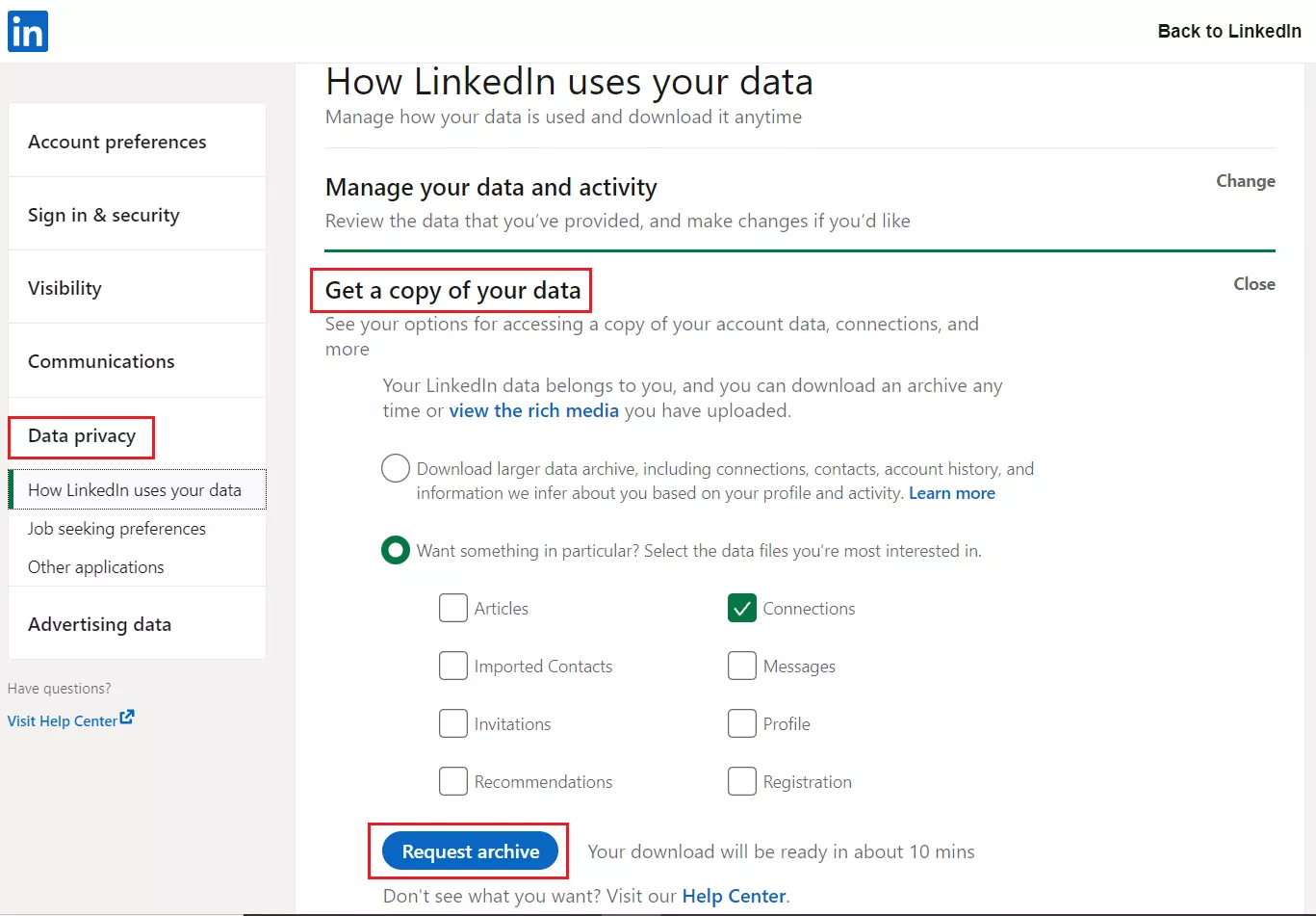Collapse Get a copy of your data with Close
The image size is (1316, 916).
point(1254,284)
